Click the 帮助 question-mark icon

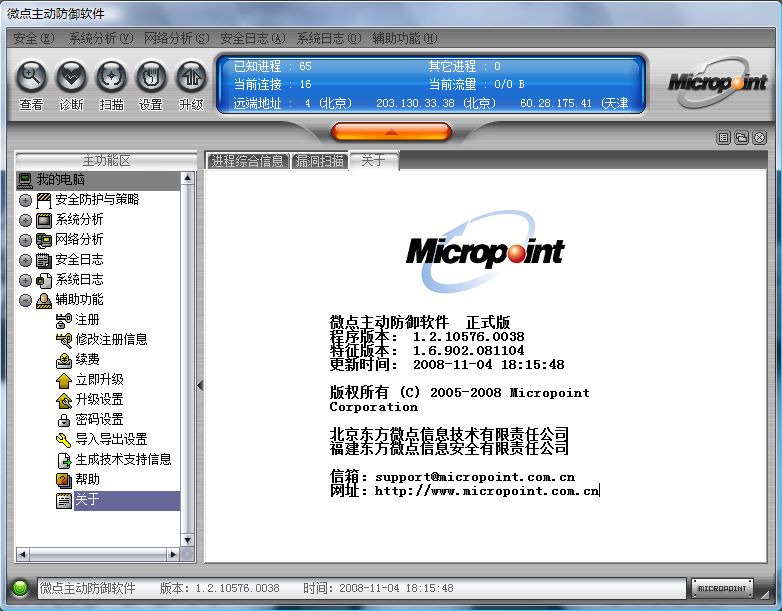(64, 480)
